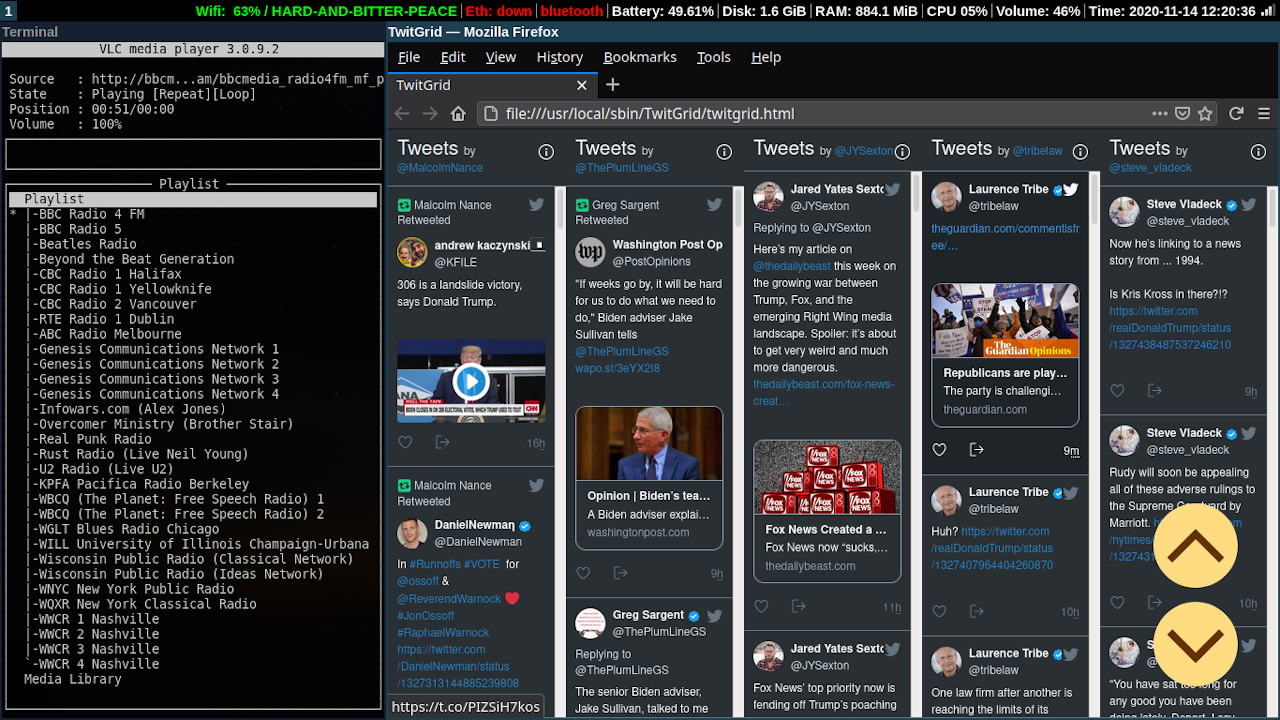Reload the TwitGrid page
Screen dimensions: 1280x720
(1236, 114)
